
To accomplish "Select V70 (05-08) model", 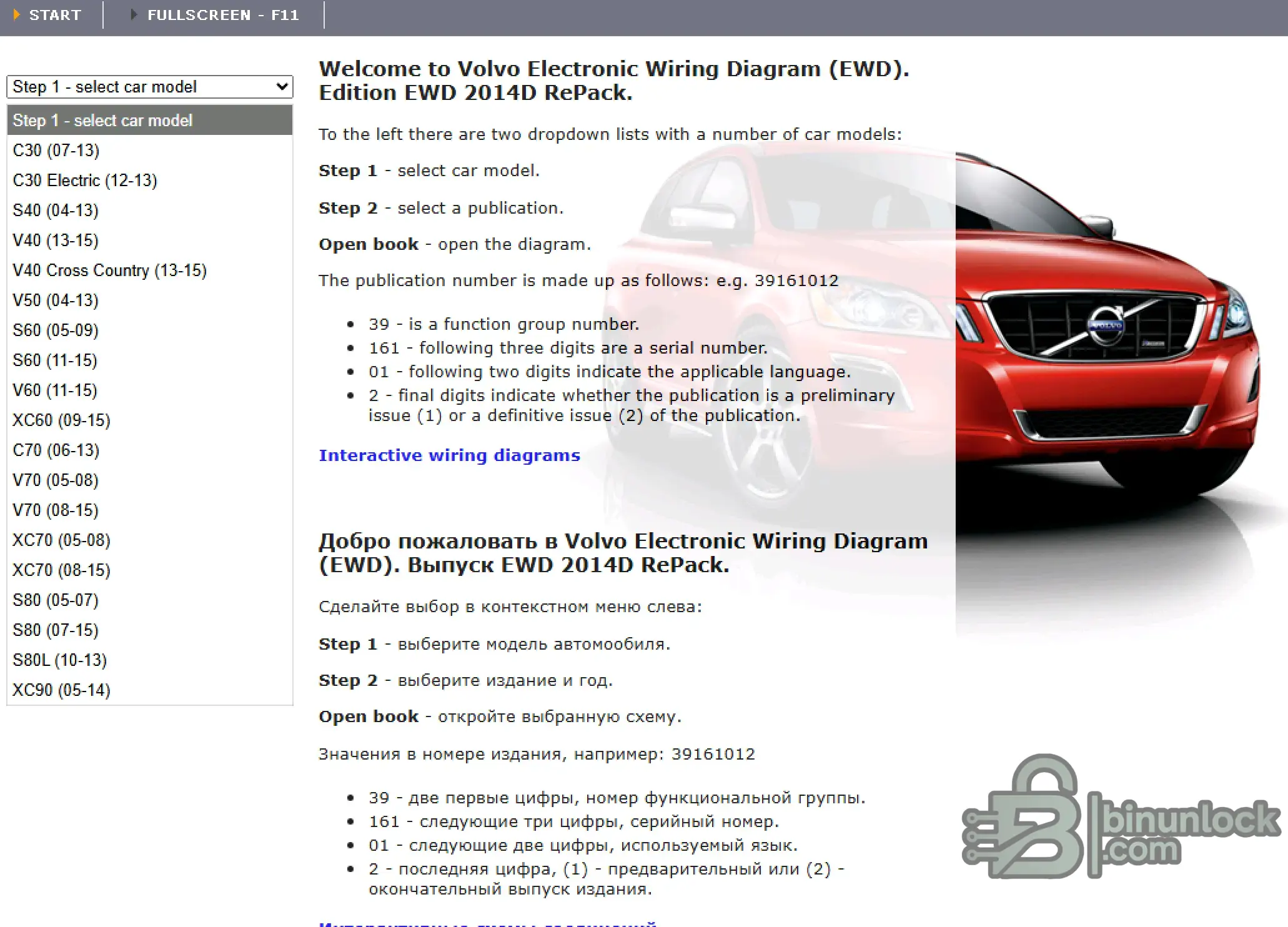I will [x=150, y=480].
